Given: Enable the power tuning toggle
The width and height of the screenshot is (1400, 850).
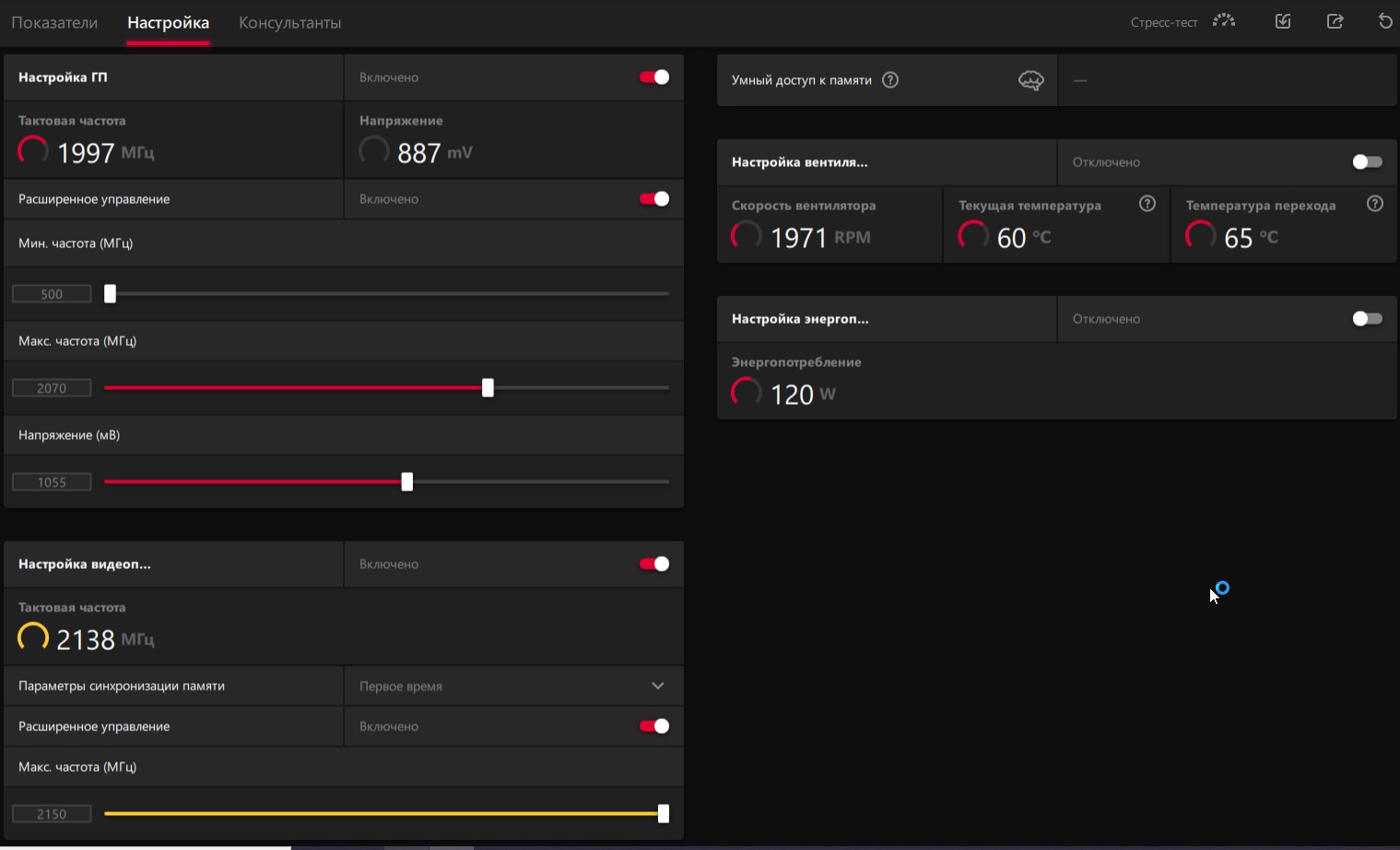Looking at the screenshot, I should (x=1367, y=319).
